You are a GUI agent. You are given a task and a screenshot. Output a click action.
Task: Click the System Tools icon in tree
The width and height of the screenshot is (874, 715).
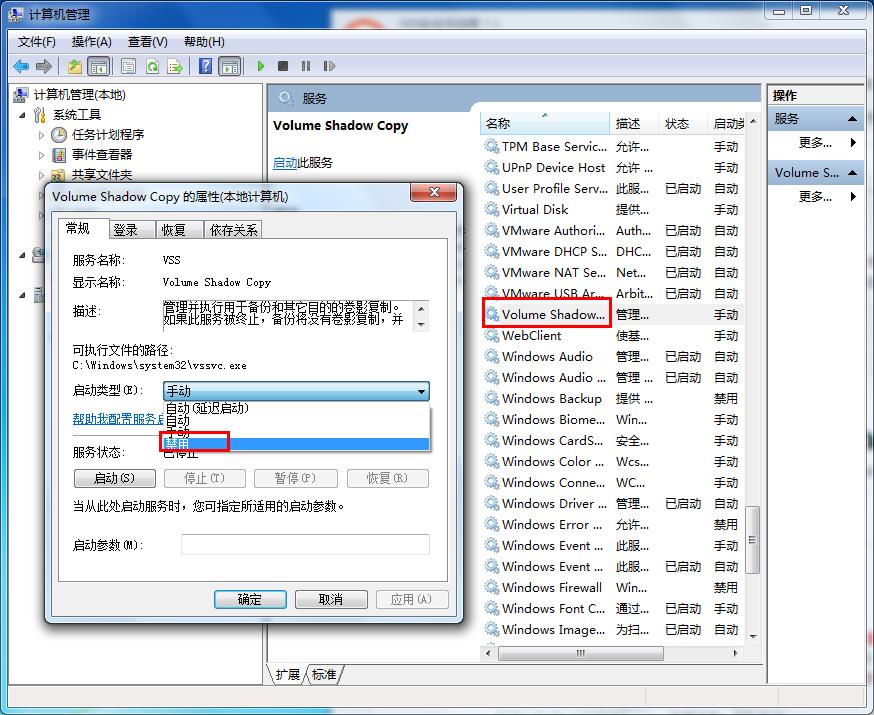pyautogui.click(x=40, y=115)
